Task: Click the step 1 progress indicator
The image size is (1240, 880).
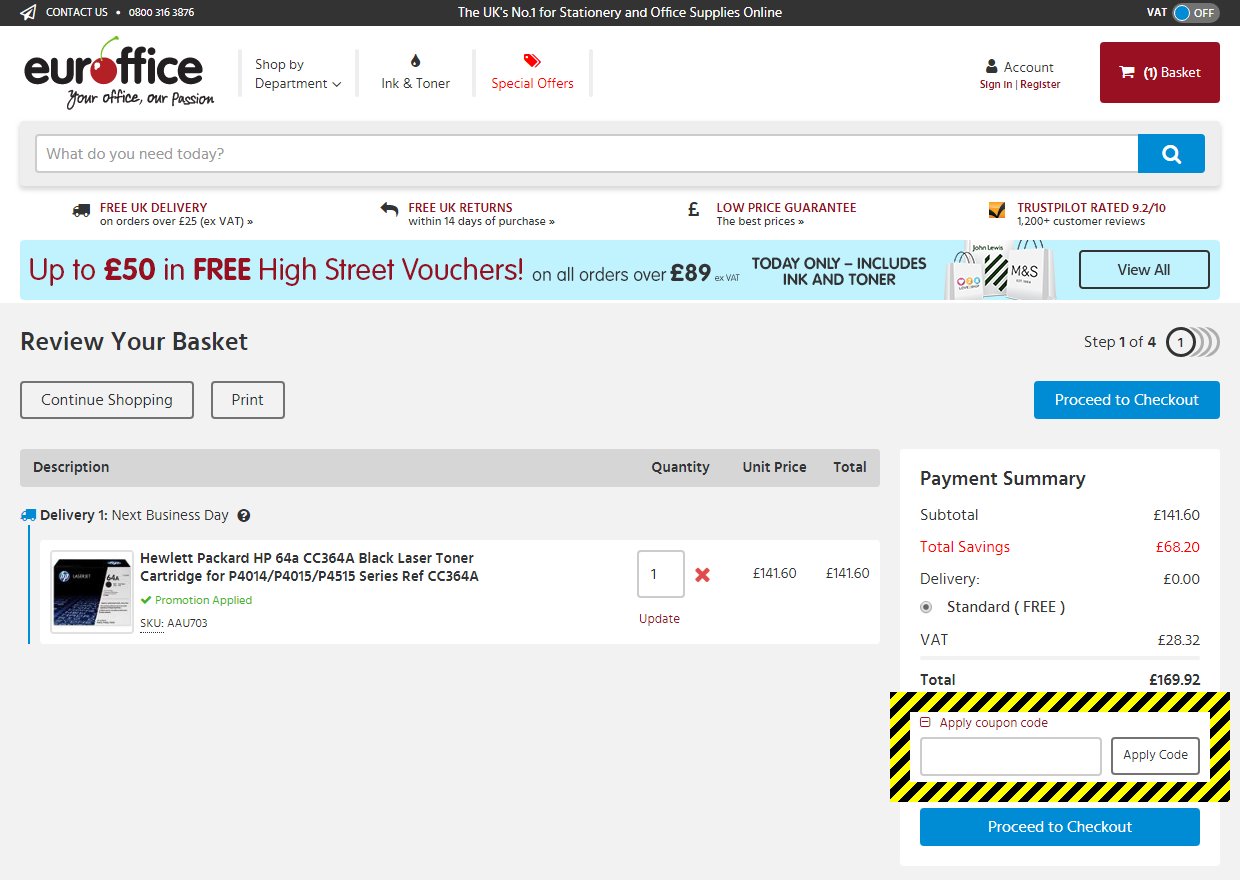Action: coord(1181,342)
